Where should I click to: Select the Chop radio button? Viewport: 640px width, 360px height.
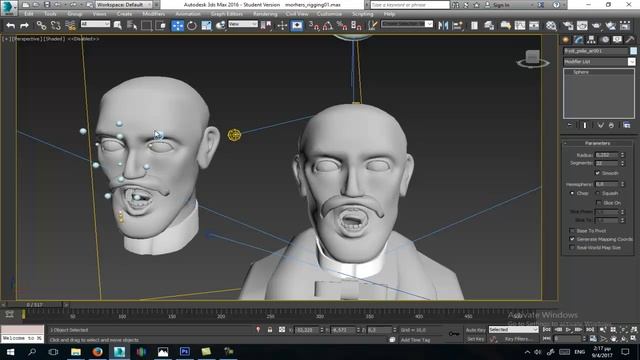pos(572,193)
